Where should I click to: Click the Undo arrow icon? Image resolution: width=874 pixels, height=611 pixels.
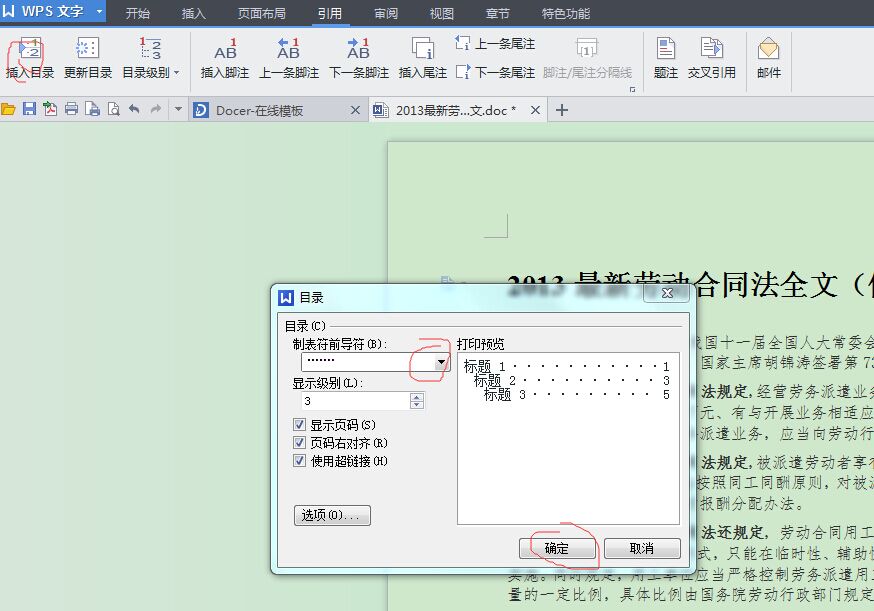pyautogui.click(x=134, y=109)
